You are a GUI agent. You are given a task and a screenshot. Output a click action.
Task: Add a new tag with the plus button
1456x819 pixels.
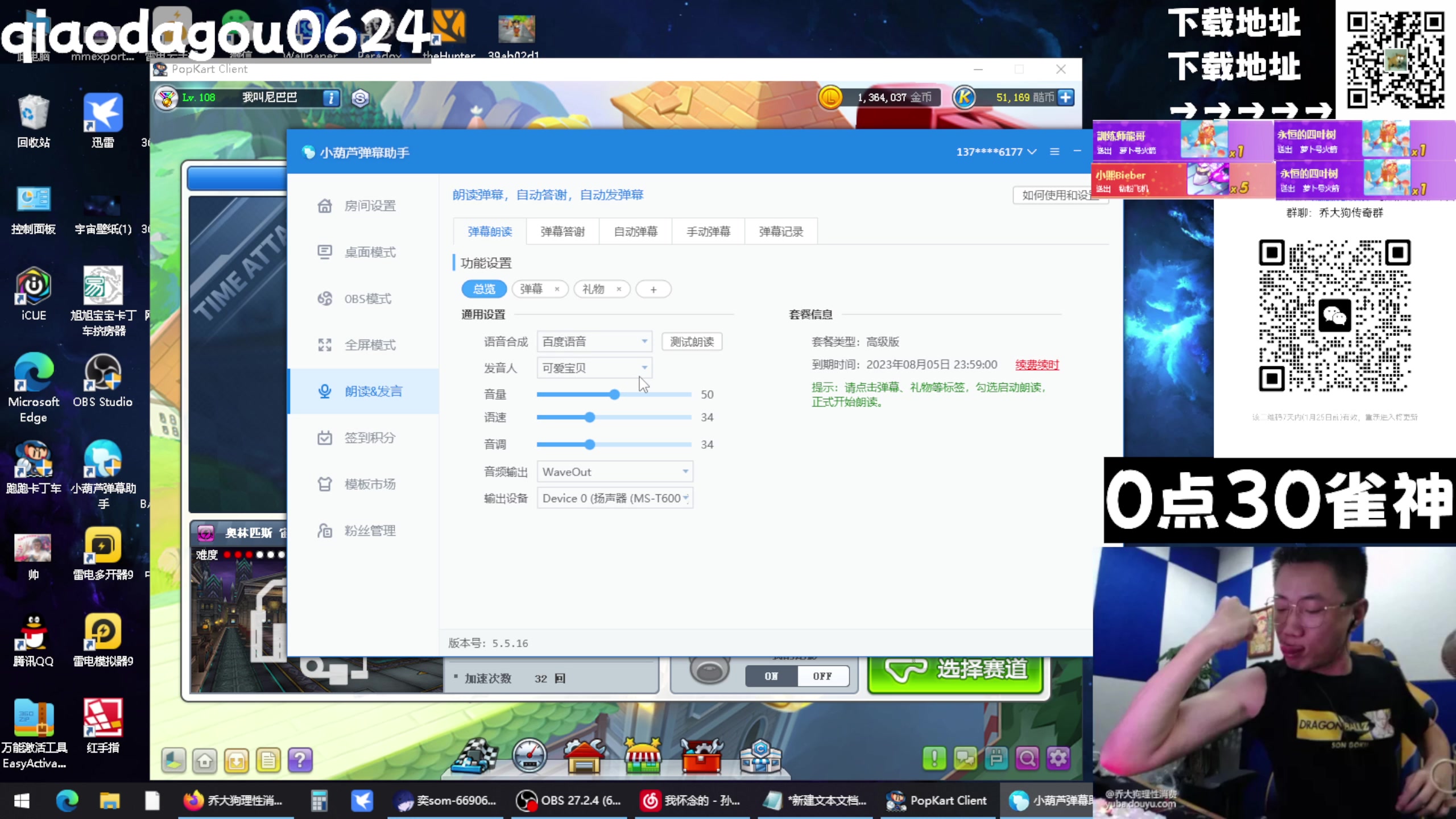click(653, 289)
